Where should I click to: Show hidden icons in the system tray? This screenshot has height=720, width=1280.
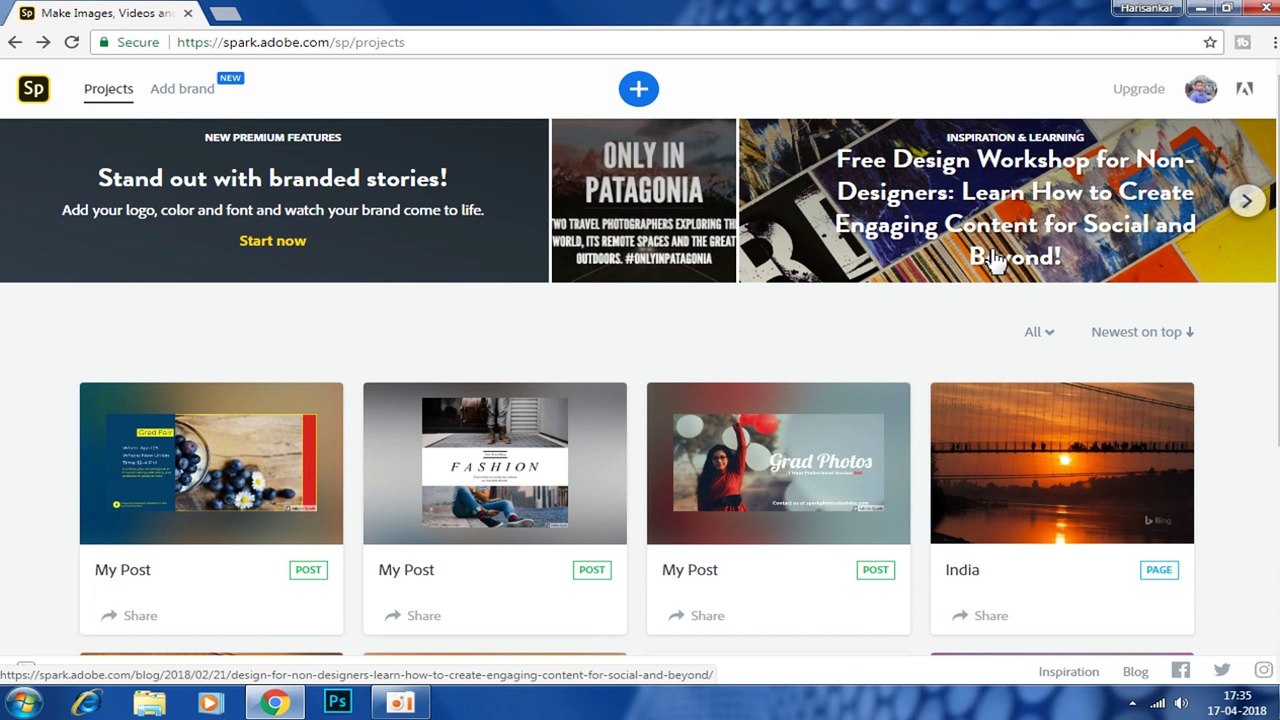coord(1132,703)
